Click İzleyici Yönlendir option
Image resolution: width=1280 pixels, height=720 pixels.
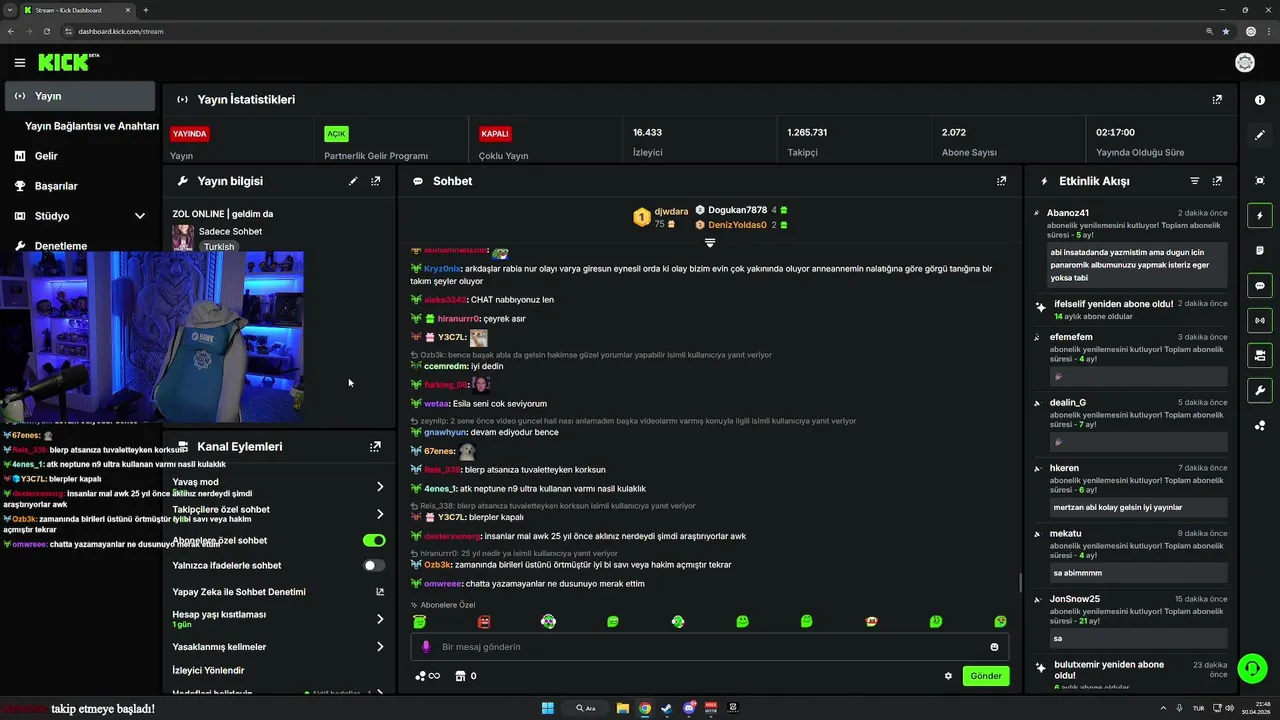click(208, 670)
